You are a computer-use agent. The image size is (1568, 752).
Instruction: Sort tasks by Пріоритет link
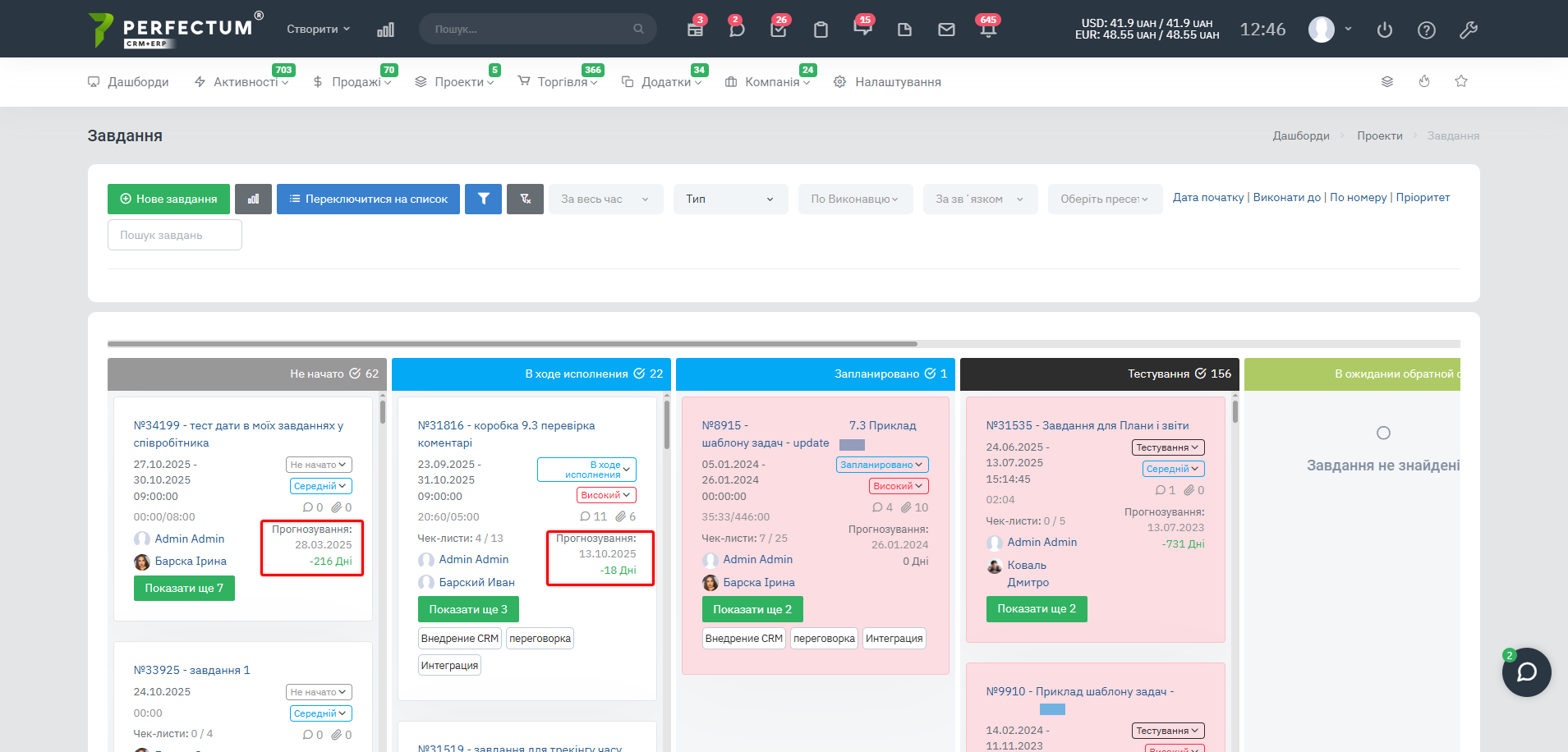(x=1423, y=197)
